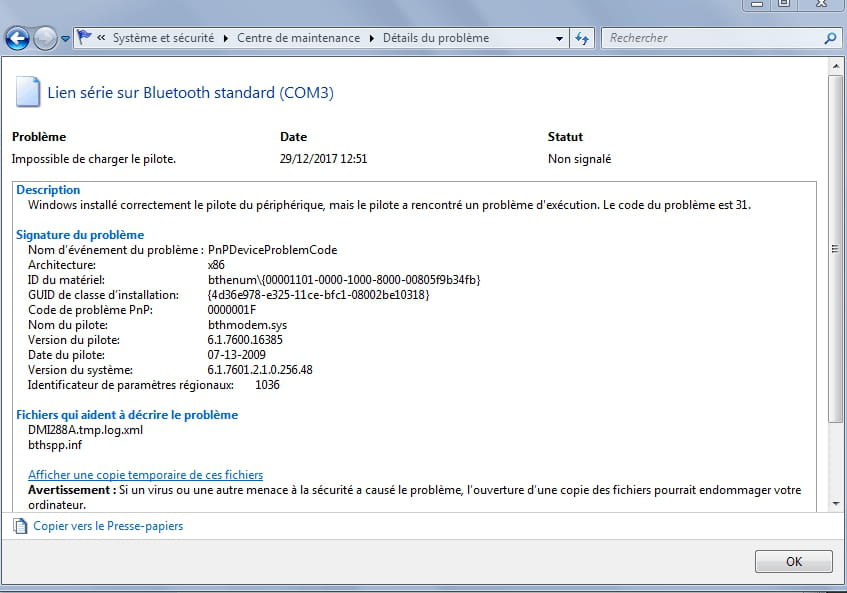The width and height of the screenshot is (847, 593).
Task: Select the architecture value x86
Action: pos(216,265)
